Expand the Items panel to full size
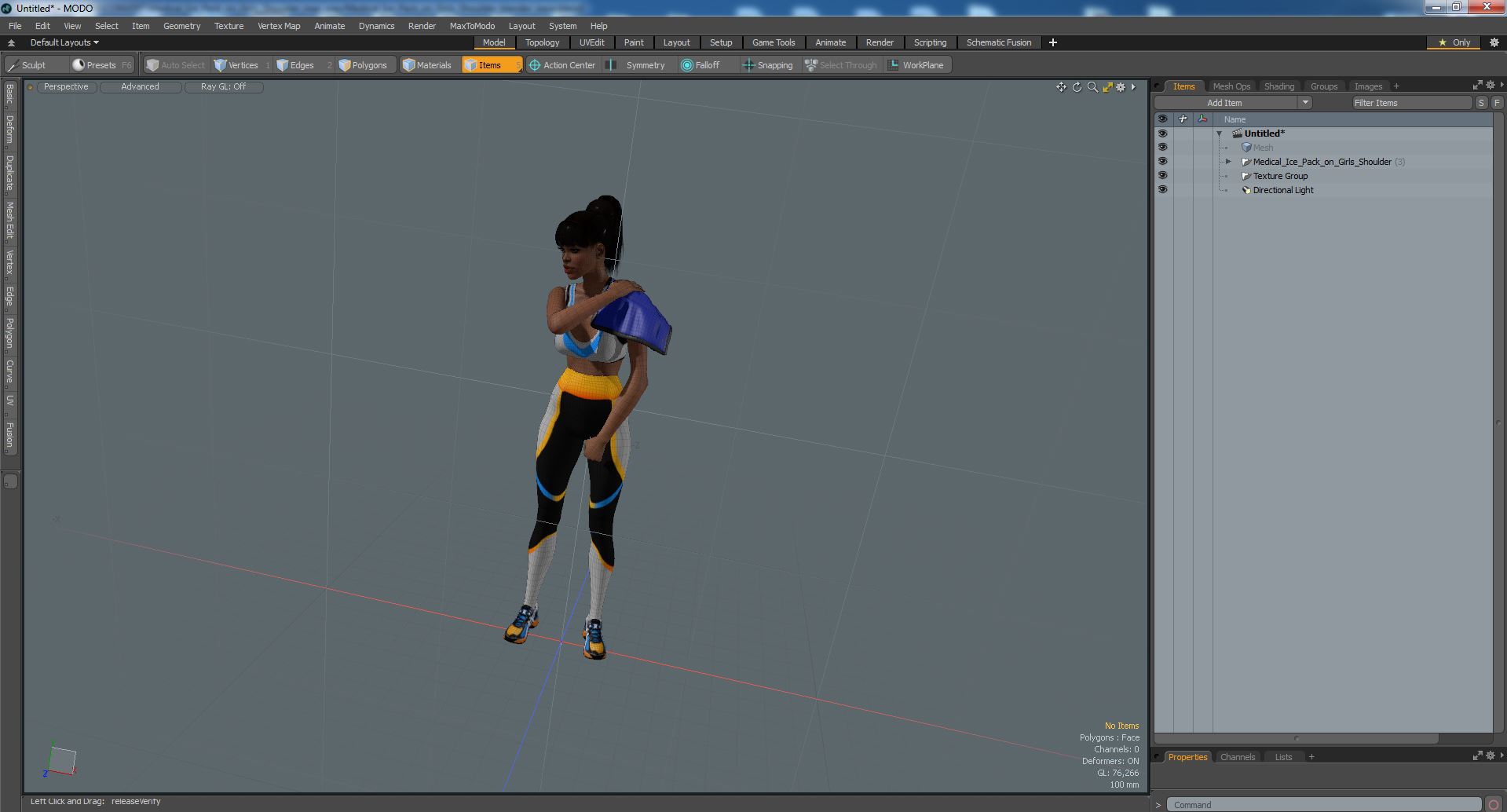The width and height of the screenshot is (1507, 812). click(x=1477, y=85)
